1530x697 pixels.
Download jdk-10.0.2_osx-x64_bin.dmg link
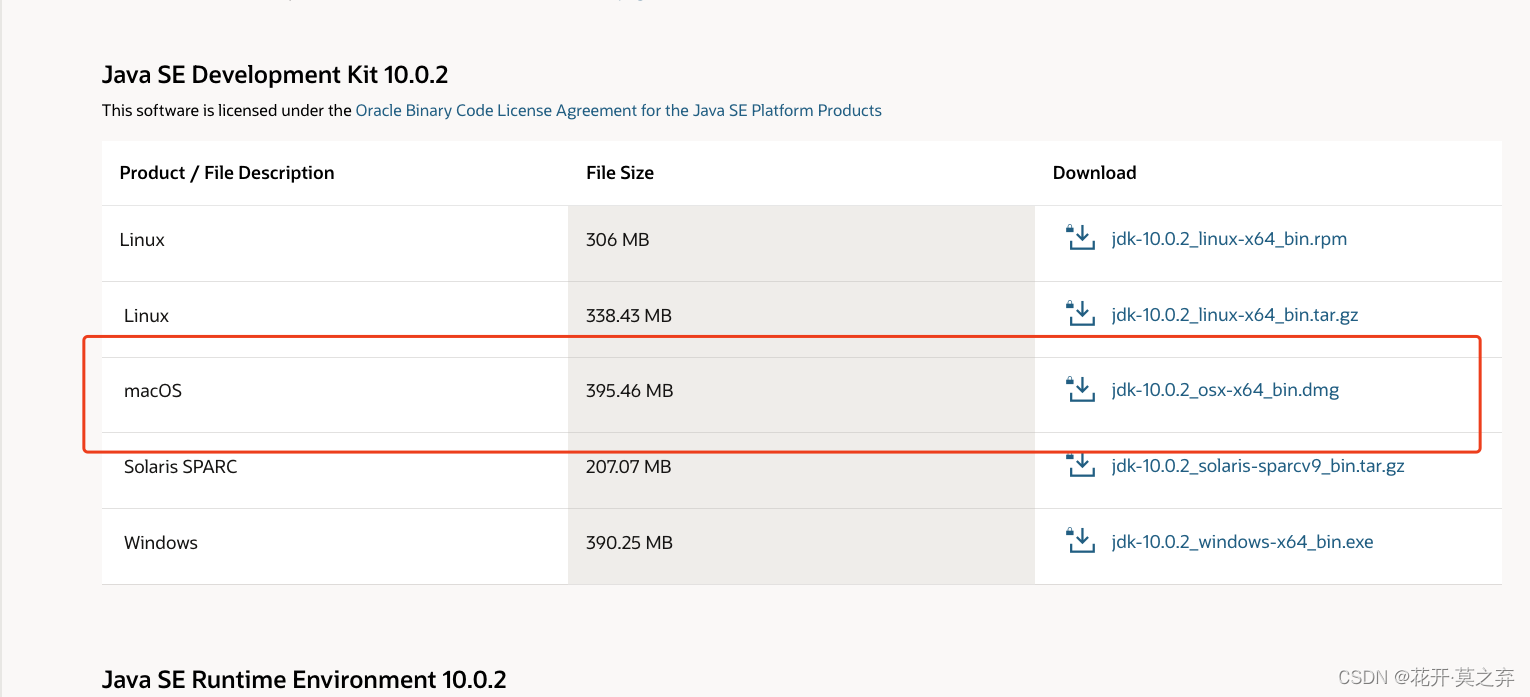(x=1225, y=390)
